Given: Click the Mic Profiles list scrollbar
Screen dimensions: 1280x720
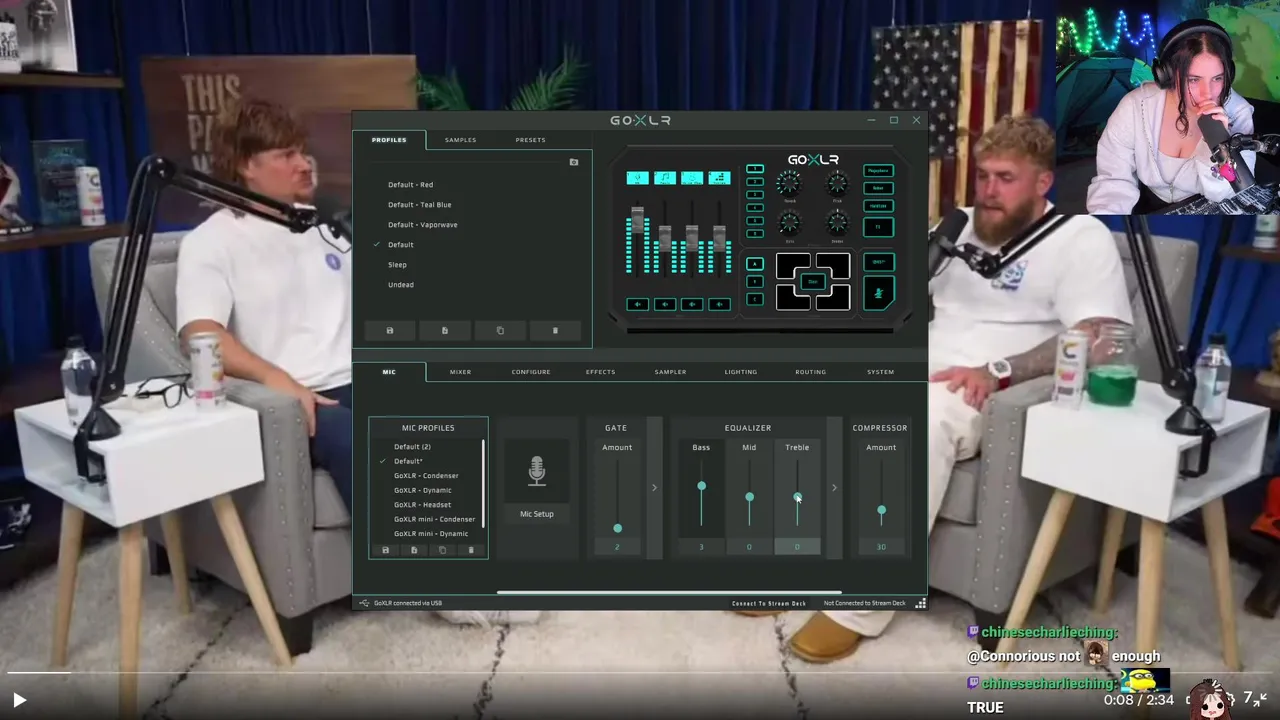Looking at the screenshot, I should coord(484,484).
